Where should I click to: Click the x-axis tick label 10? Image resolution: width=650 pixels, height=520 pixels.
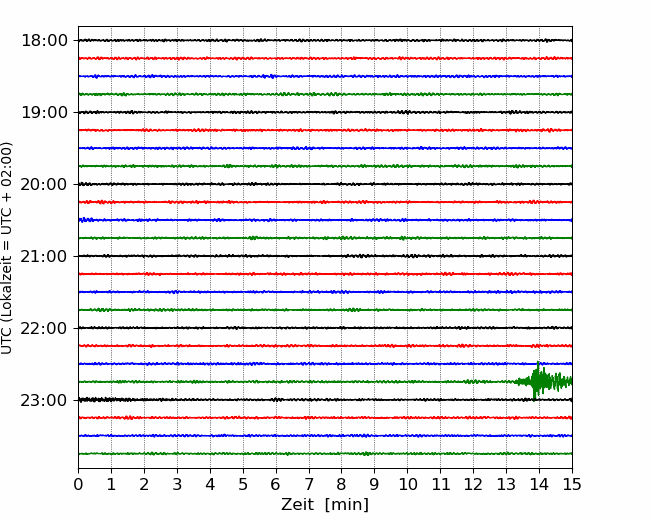click(x=407, y=484)
